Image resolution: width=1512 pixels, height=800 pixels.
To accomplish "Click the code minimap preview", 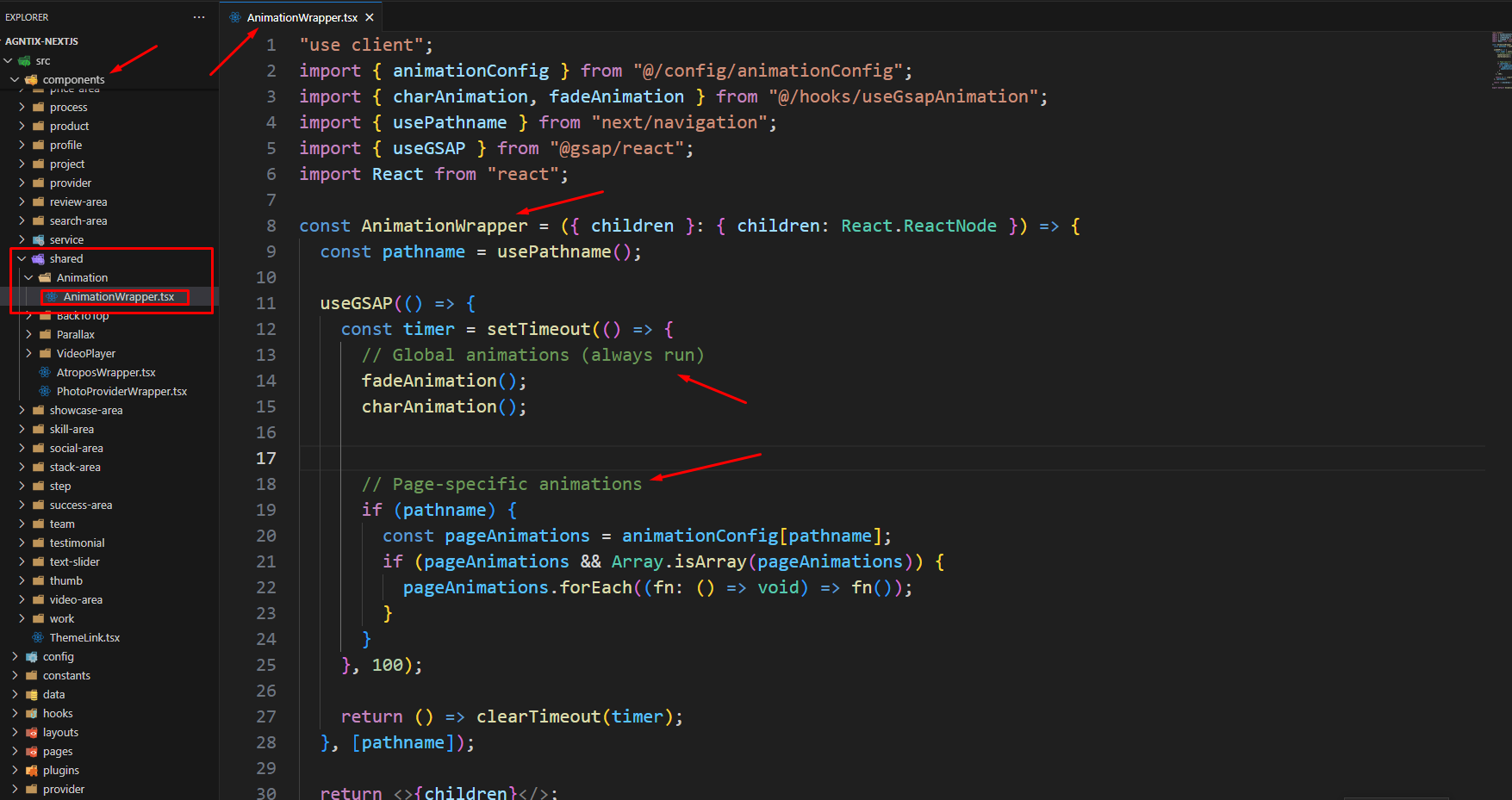I will pyautogui.click(x=1501, y=60).
